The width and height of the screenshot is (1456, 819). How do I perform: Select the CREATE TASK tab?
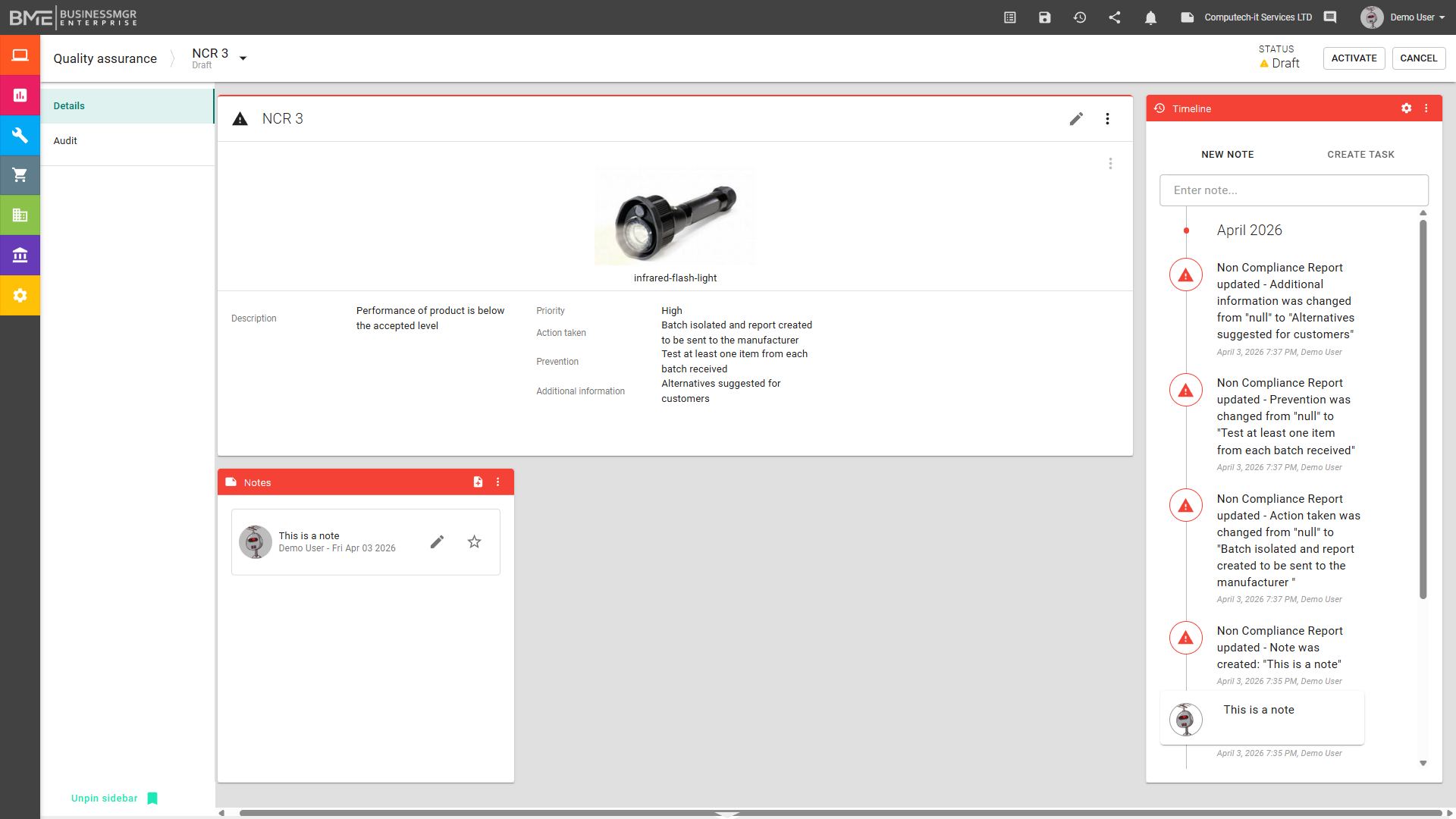1360,155
